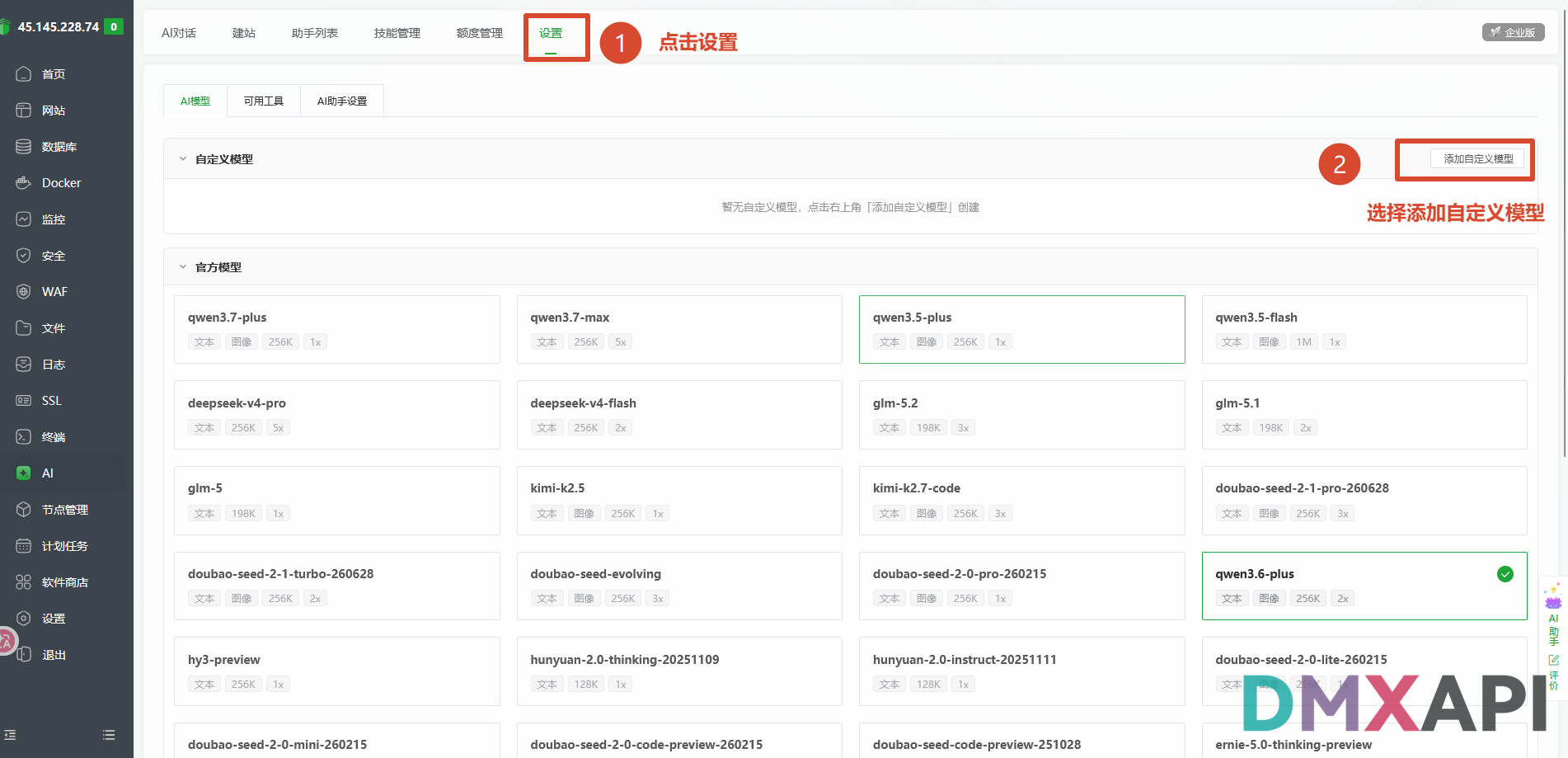1568x758 pixels.
Task: Click the terminal icon in sidebar
Action: pyautogui.click(x=23, y=437)
